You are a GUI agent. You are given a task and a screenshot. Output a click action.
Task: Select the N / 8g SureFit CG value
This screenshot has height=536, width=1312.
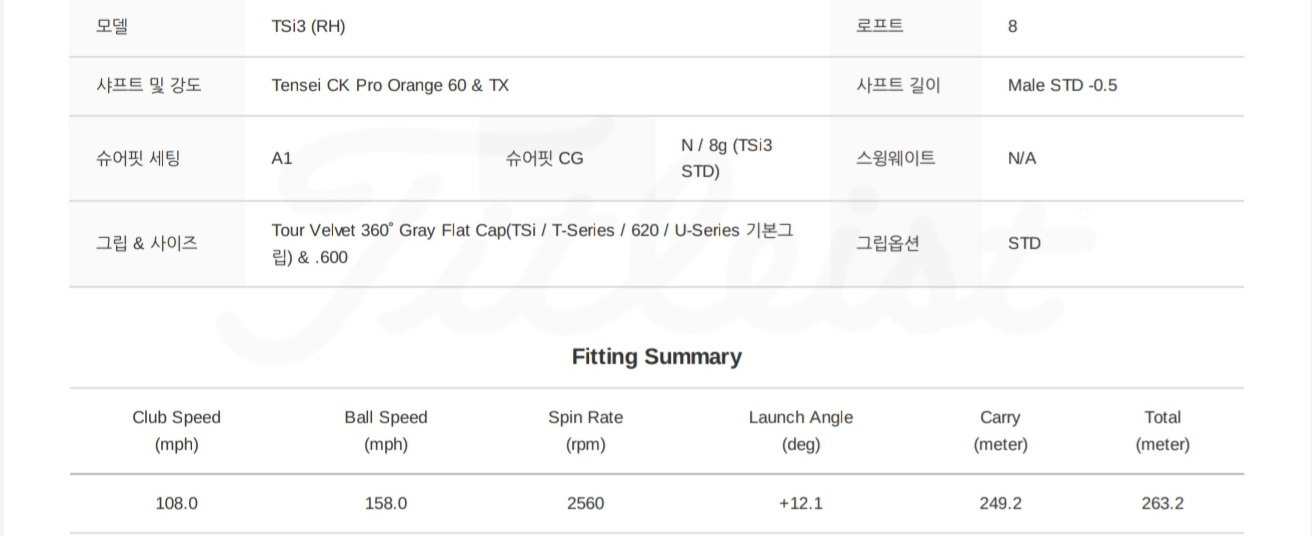coord(726,158)
